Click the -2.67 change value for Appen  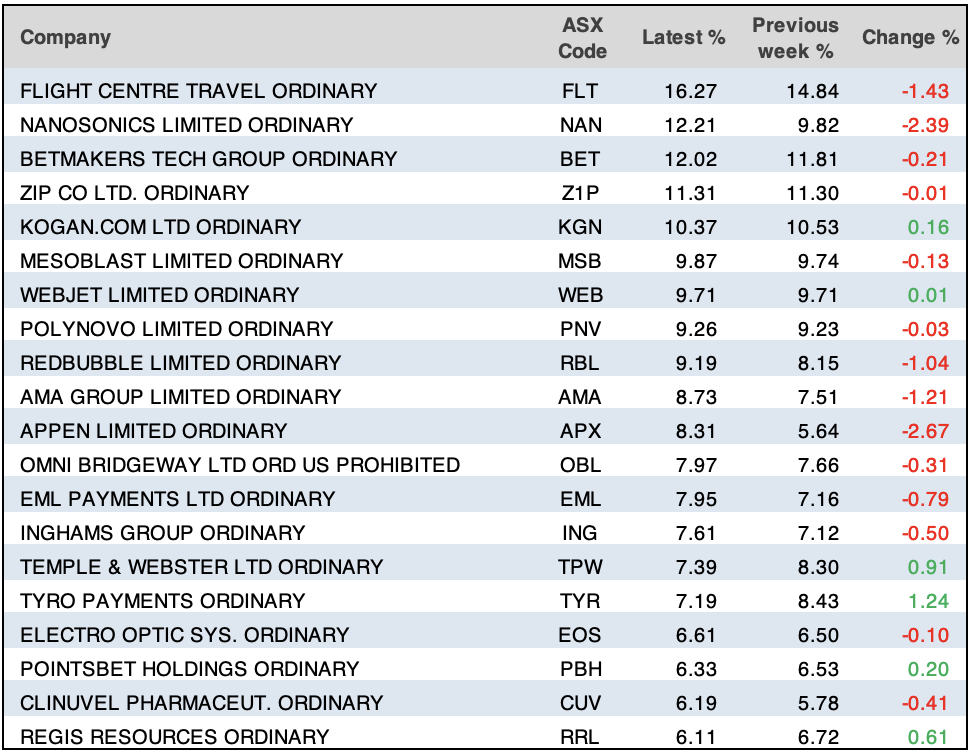pyautogui.click(x=926, y=431)
